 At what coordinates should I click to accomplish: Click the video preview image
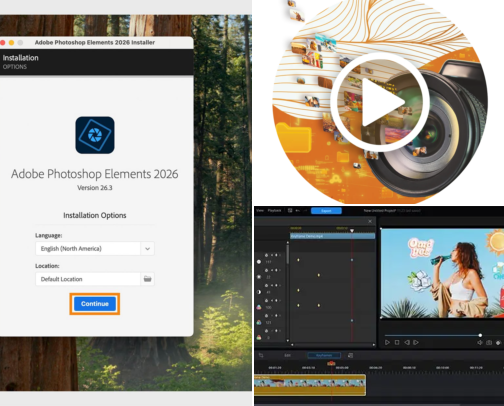pos(443,273)
